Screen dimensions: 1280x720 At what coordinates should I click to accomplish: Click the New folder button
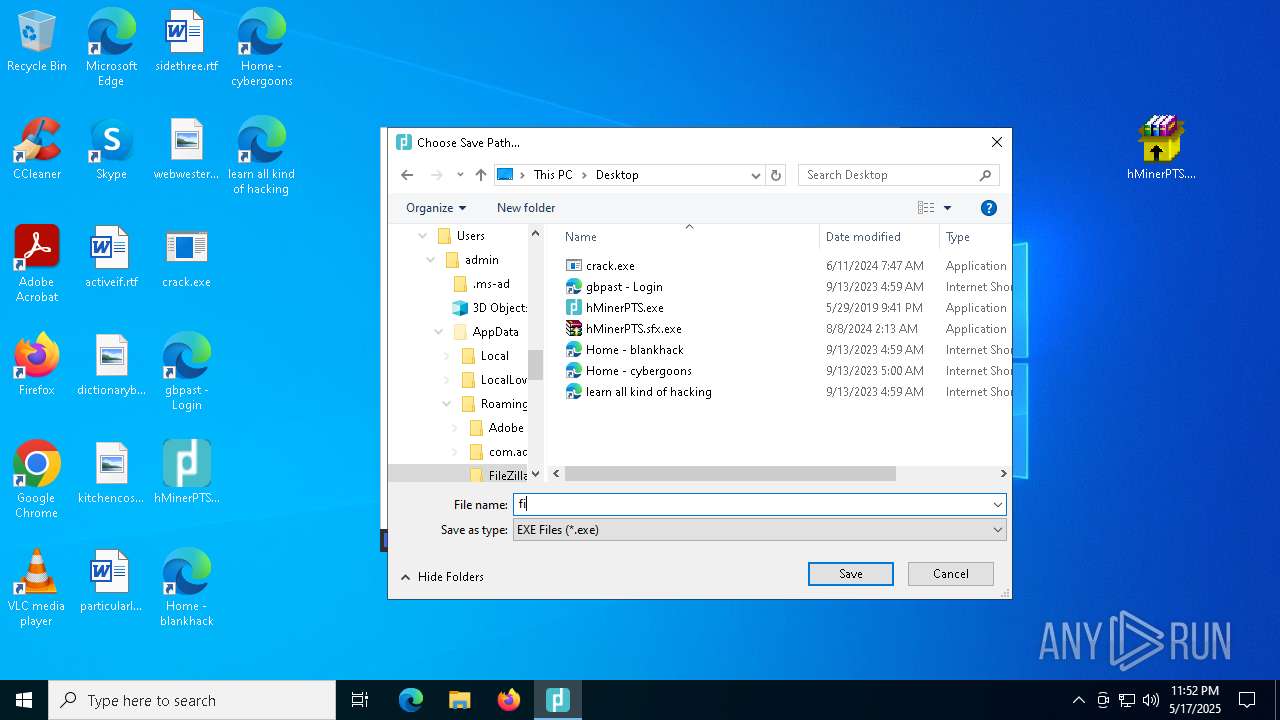click(526, 208)
